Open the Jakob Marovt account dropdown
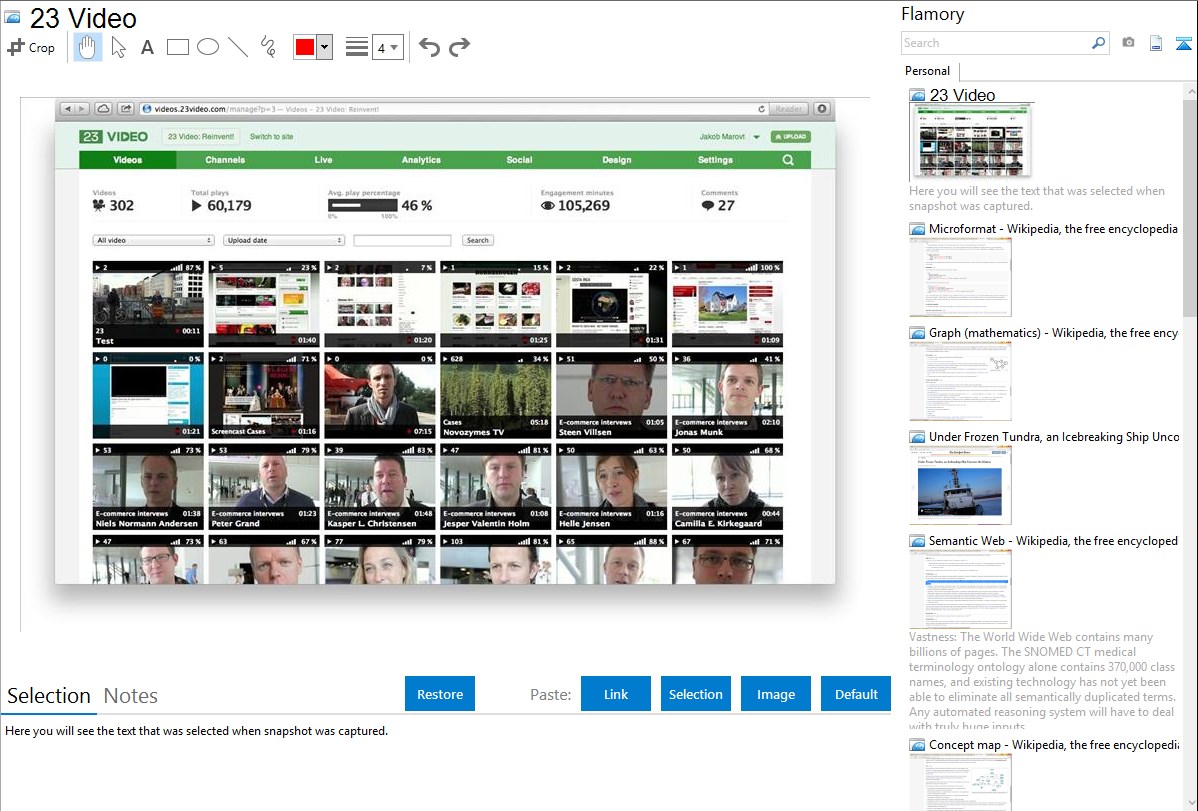Screen dimensions: 1198x811 [x=730, y=136]
